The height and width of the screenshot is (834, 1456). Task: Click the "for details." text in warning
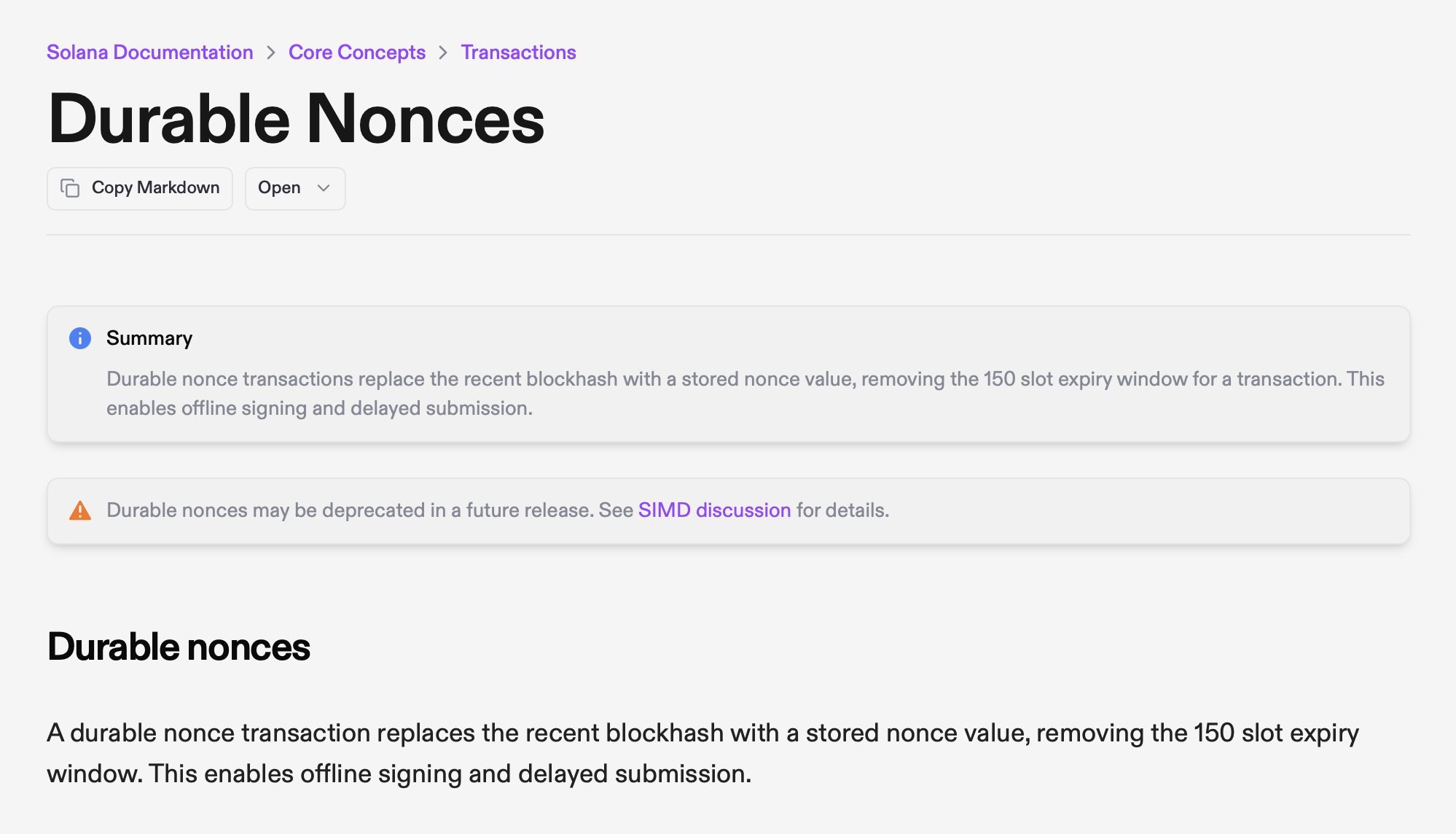[842, 510]
